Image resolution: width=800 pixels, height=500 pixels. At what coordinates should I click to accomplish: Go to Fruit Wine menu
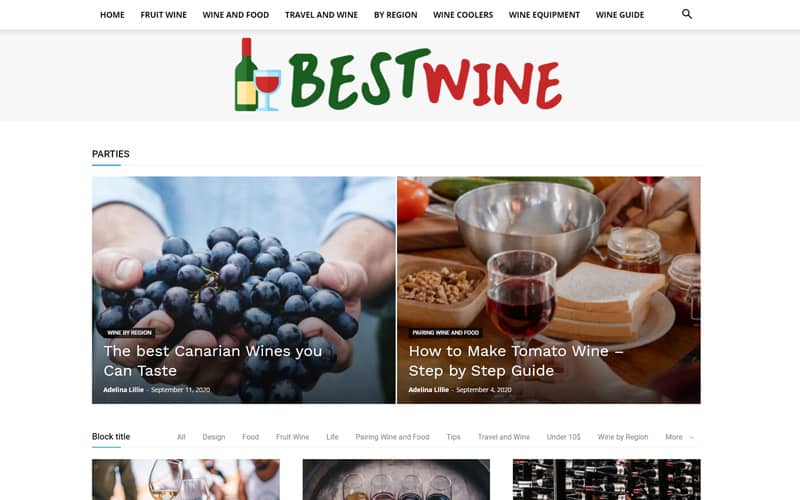pos(163,15)
